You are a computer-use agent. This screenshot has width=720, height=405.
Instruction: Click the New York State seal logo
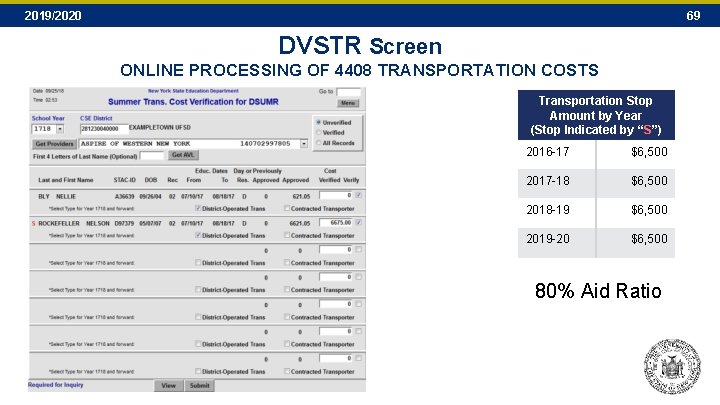click(x=672, y=366)
